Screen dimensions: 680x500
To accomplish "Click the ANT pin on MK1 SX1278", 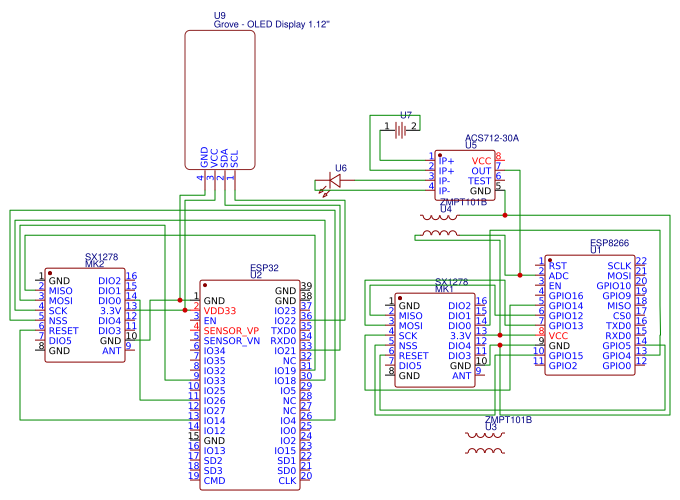I will click(x=461, y=376).
